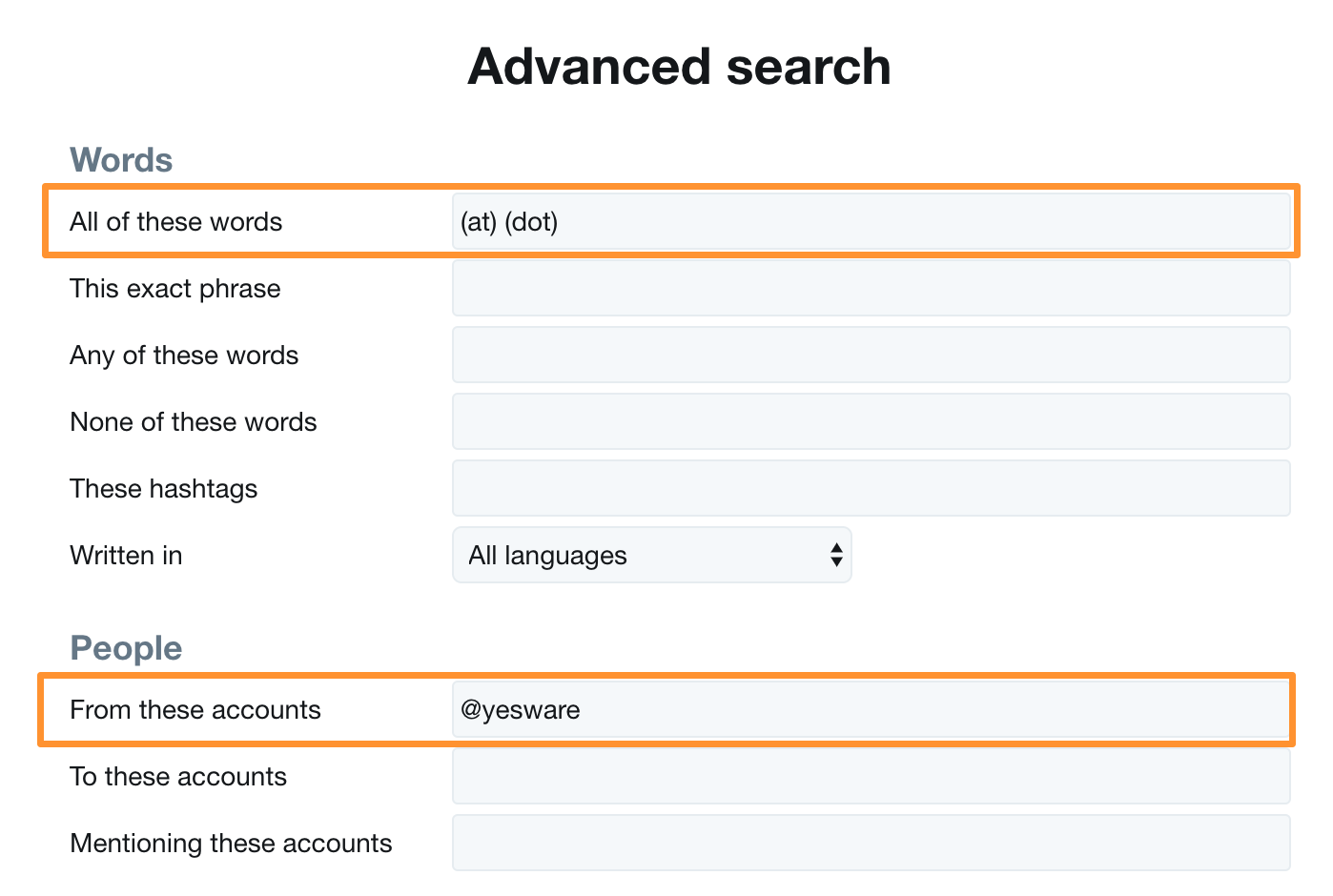Click the 'All of these words' input field
This screenshot has height=896, width=1333.
click(x=871, y=221)
